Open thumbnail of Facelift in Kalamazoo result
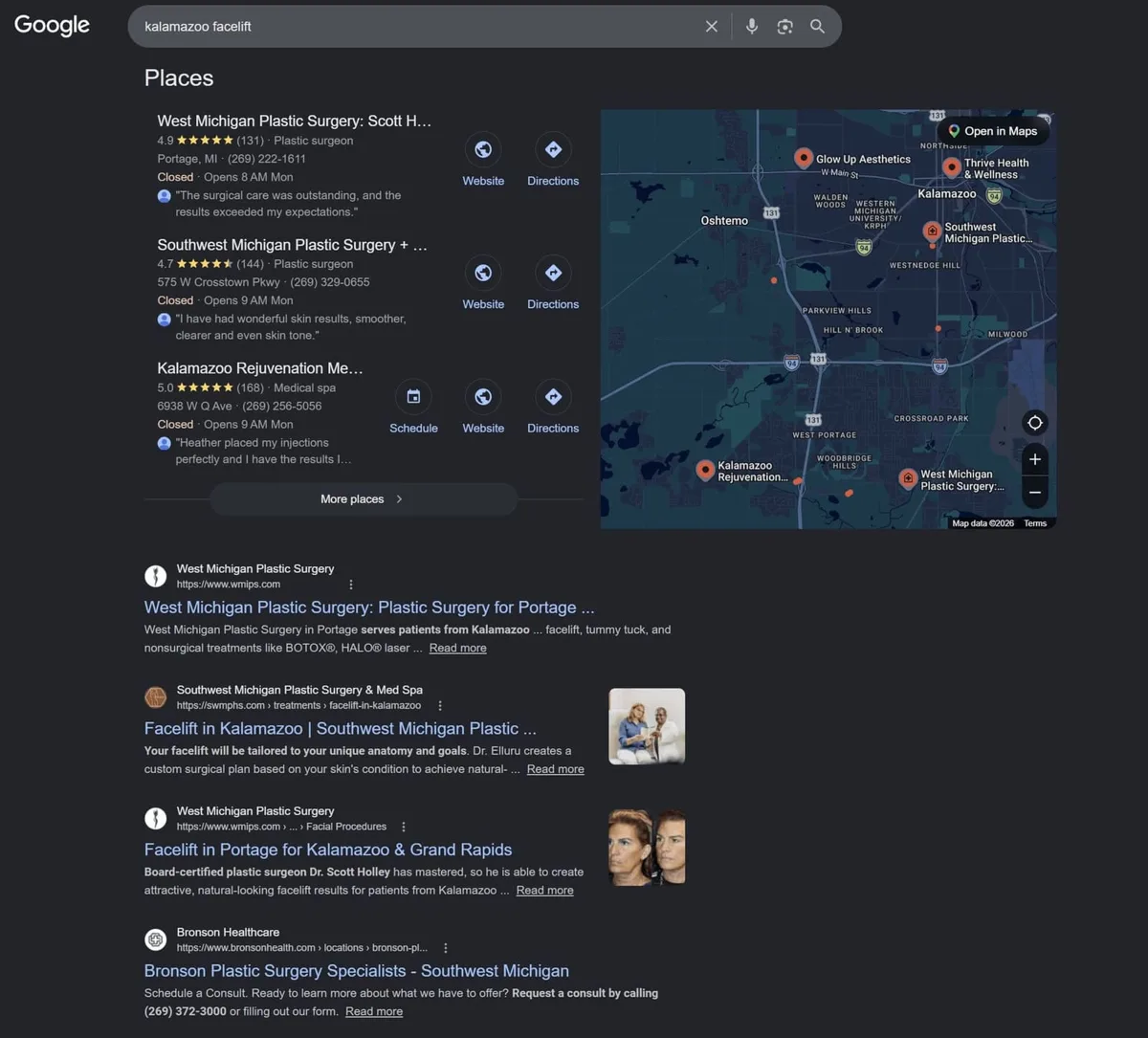This screenshot has height=1038, width=1148. point(647,726)
